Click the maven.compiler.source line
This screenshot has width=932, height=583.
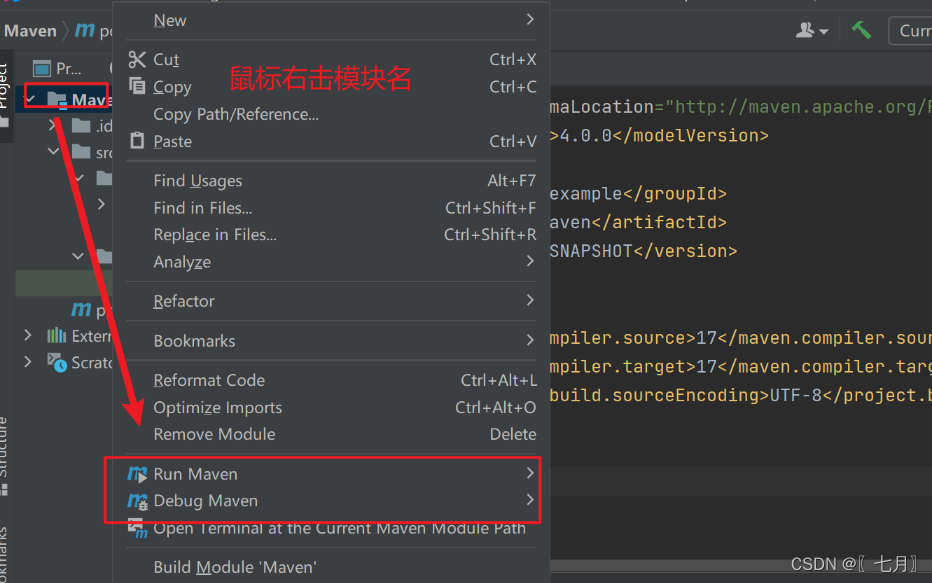(x=741, y=338)
